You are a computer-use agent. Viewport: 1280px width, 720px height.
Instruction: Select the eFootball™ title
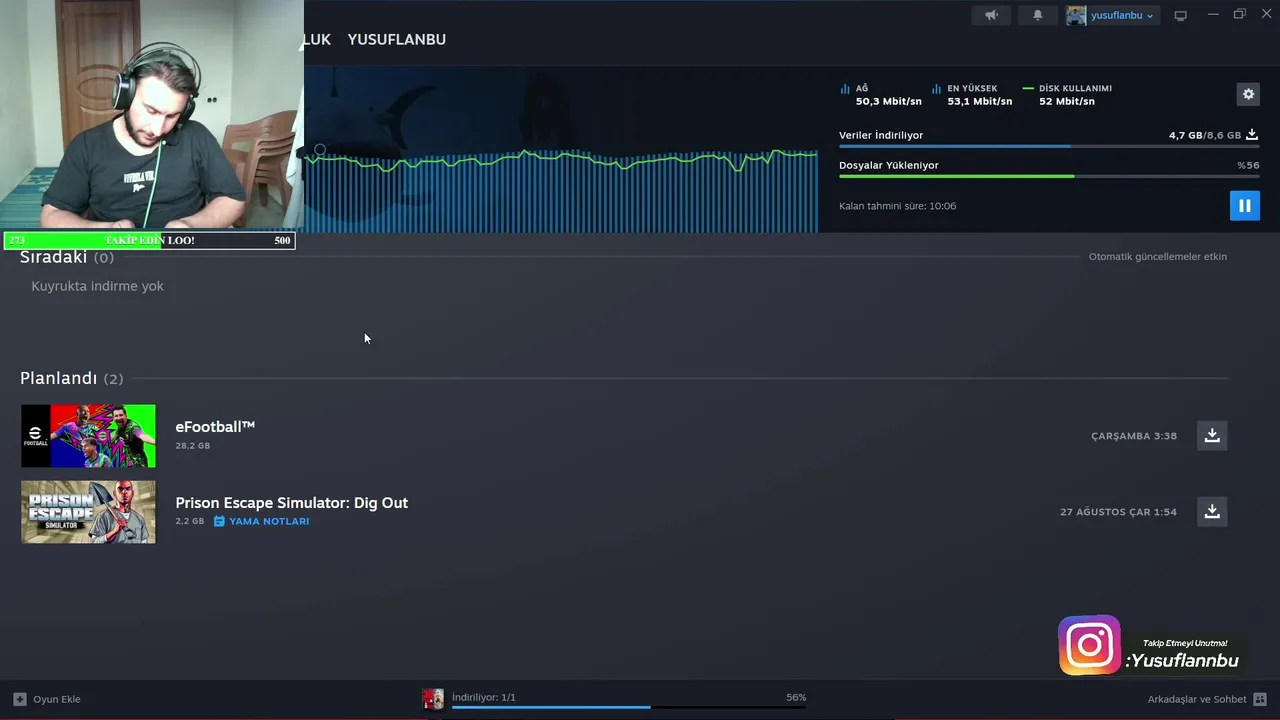pos(215,426)
